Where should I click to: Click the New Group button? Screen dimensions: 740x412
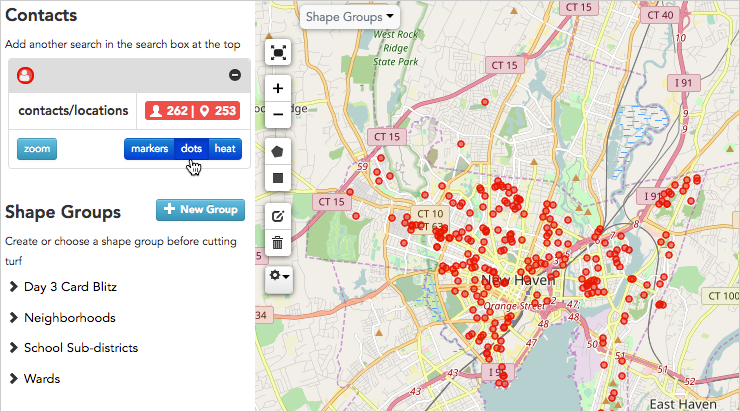point(201,210)
